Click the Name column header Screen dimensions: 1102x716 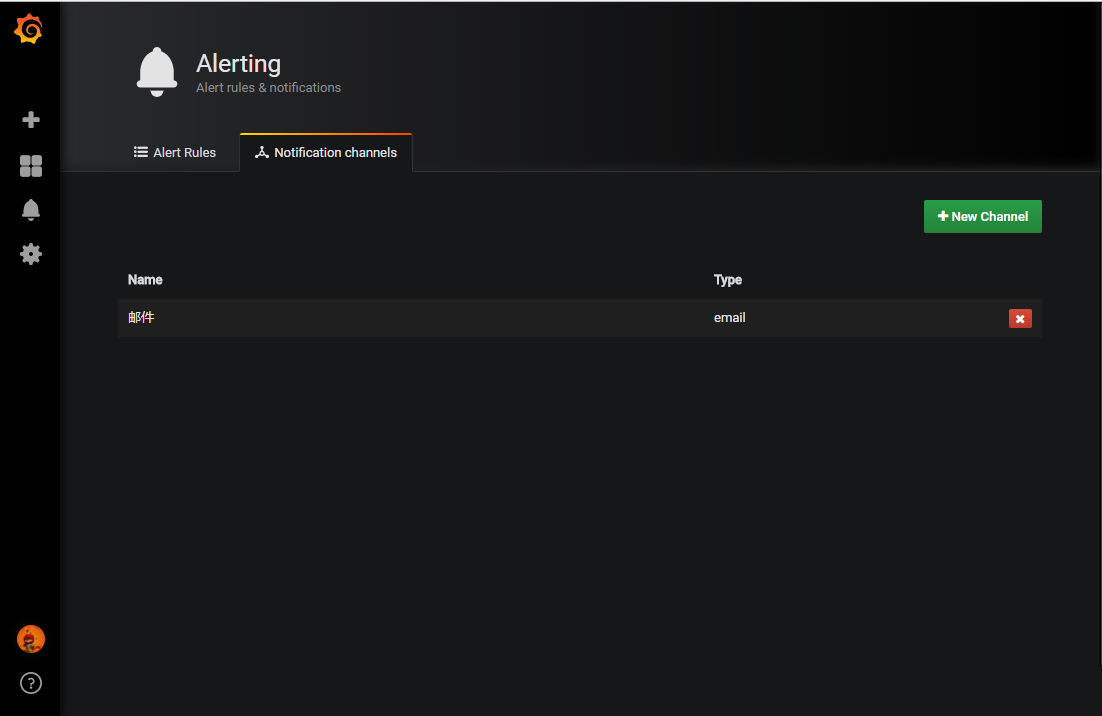(x=145, y=280)
